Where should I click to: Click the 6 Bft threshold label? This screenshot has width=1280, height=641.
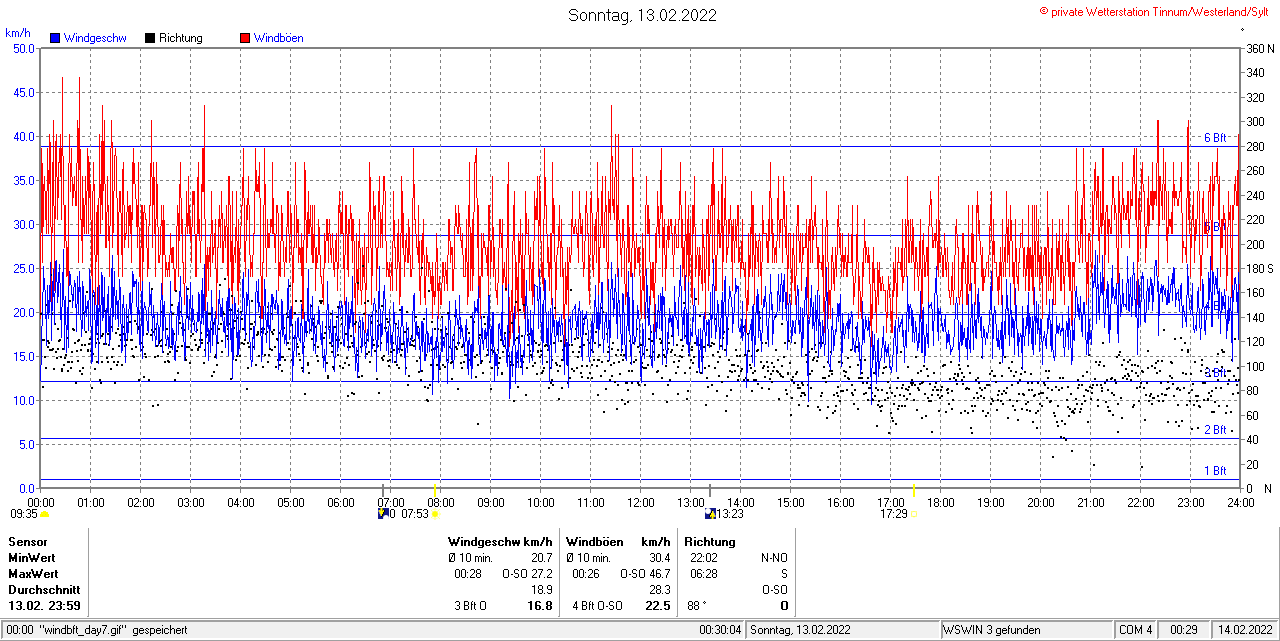point(1215,138)
